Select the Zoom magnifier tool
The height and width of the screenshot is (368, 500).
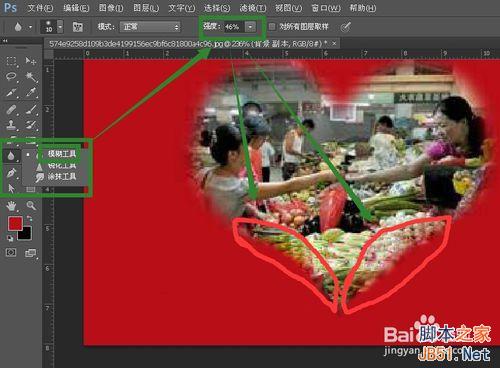[x=31, y=206]
